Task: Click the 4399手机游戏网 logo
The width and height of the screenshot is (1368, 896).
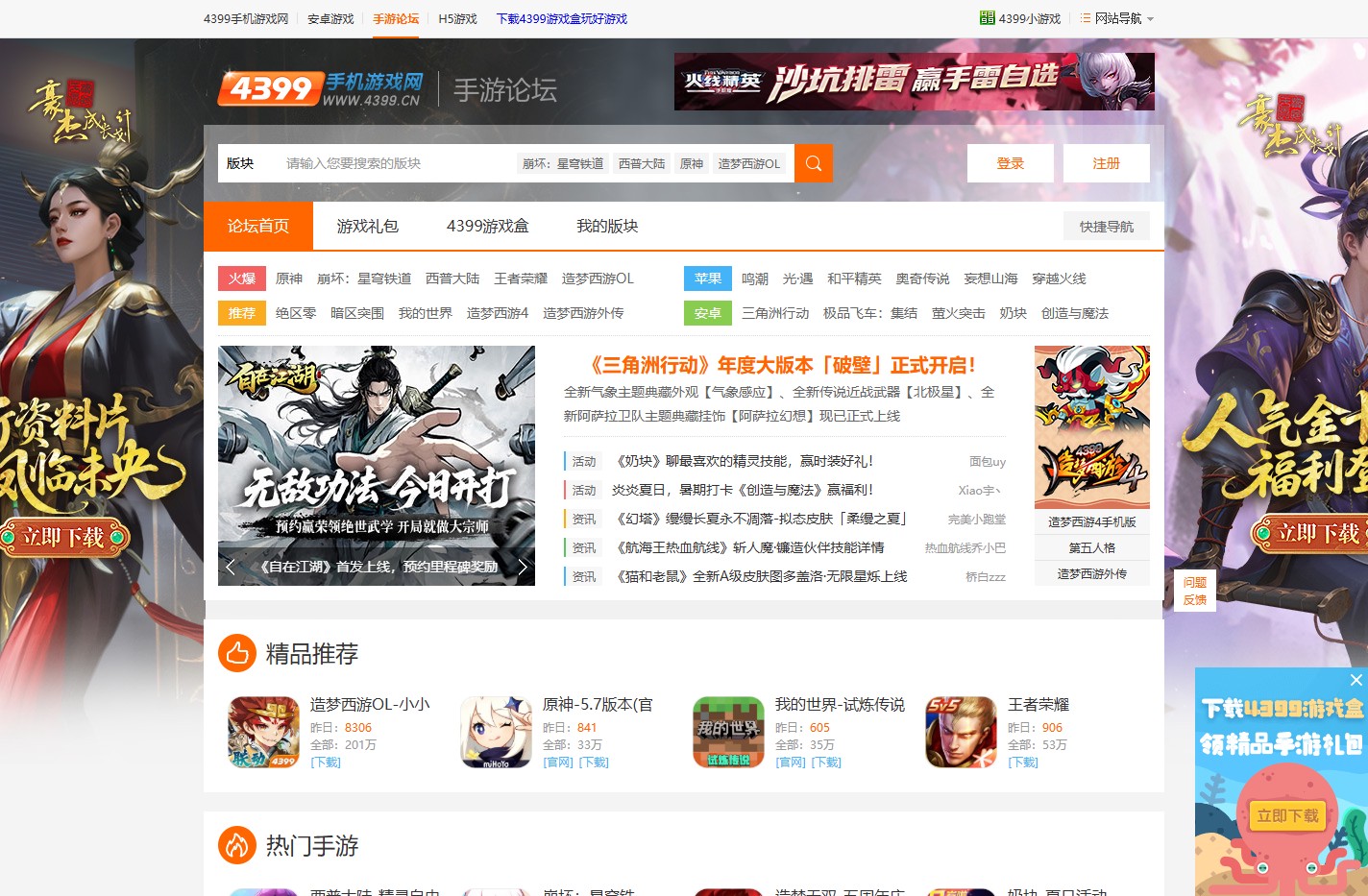Action: [x=321, y=89]
